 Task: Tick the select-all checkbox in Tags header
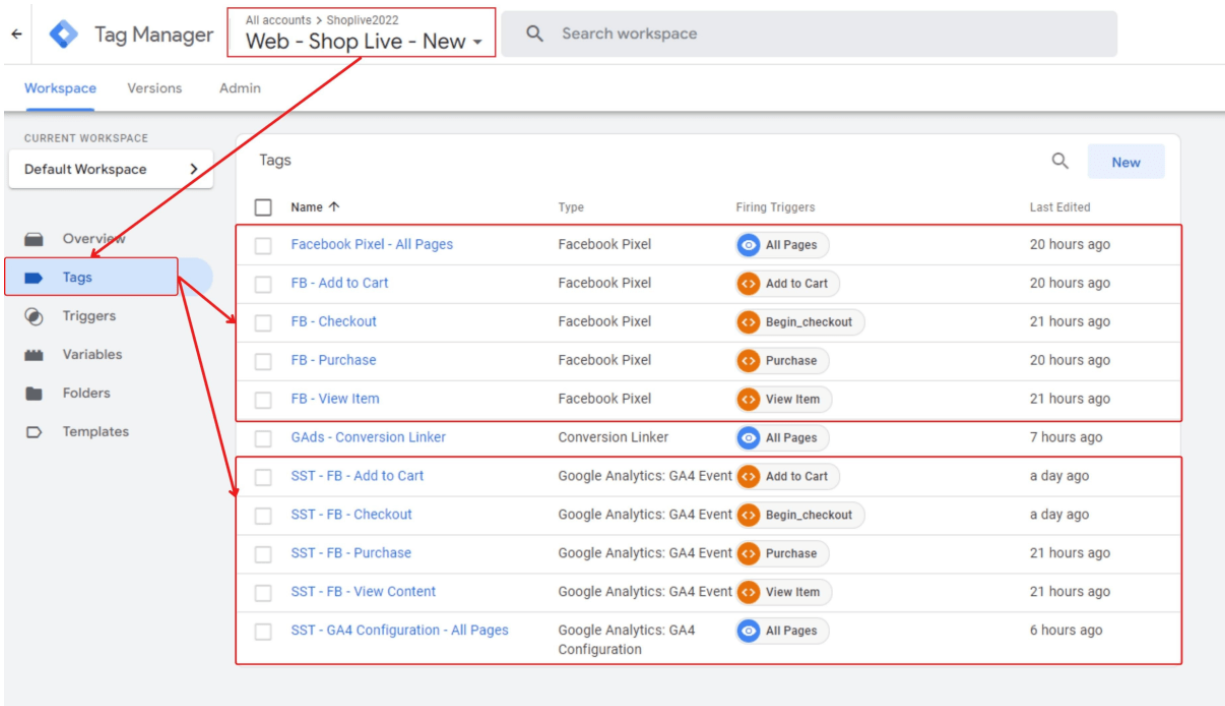[x=263, y=207]
